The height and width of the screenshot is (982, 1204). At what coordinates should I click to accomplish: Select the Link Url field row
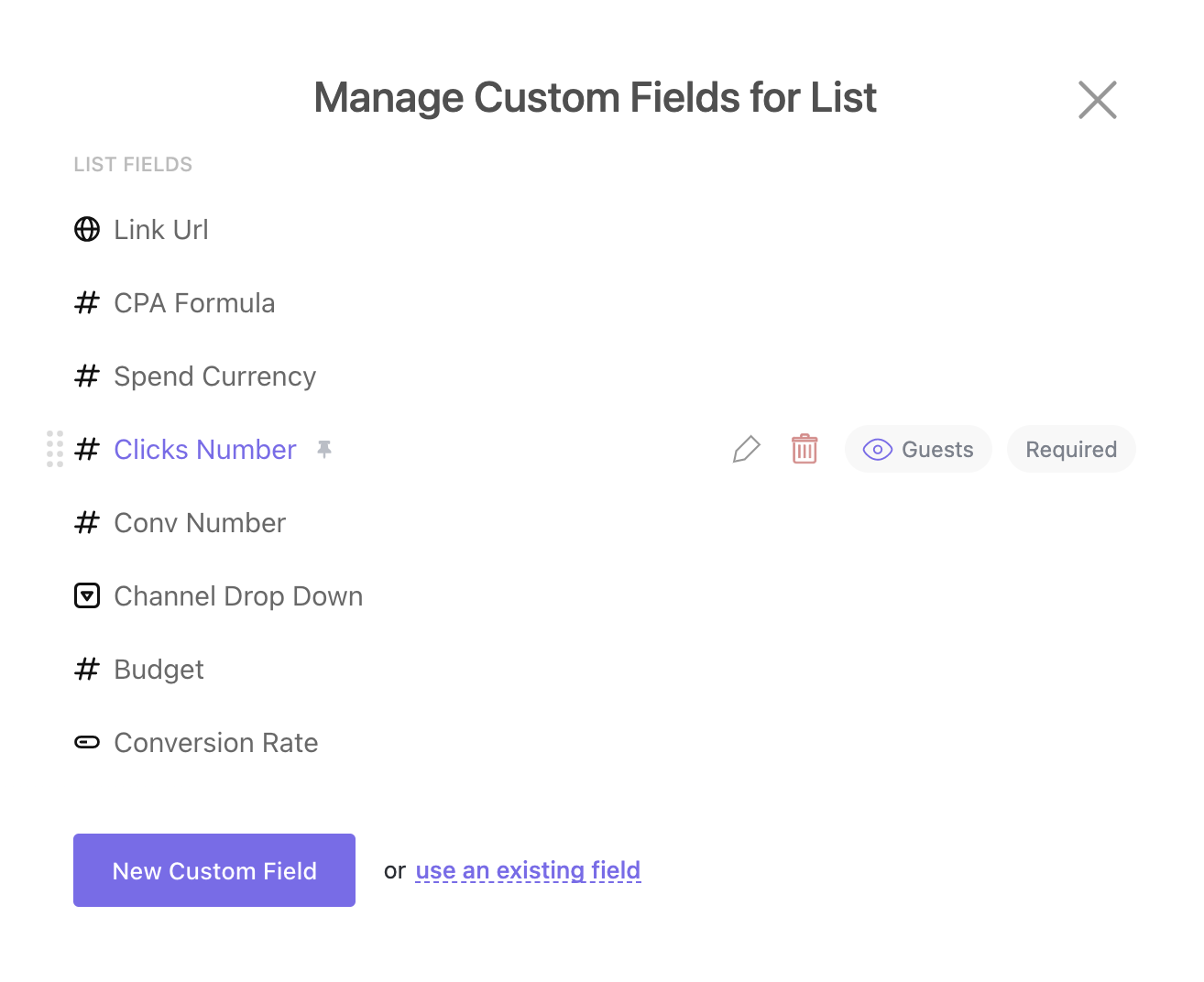tap(161, 230)
